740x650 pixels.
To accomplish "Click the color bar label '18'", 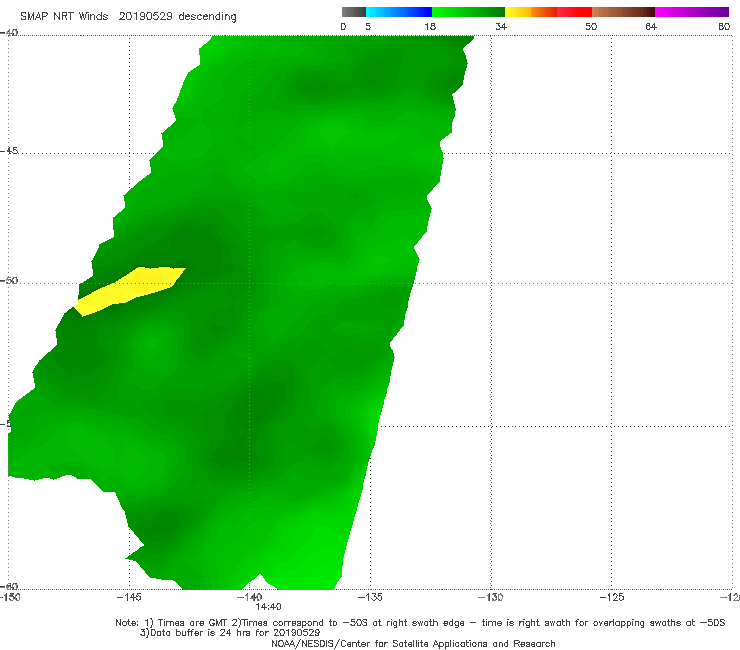I will pyautogui.click(x=430, y=27).
